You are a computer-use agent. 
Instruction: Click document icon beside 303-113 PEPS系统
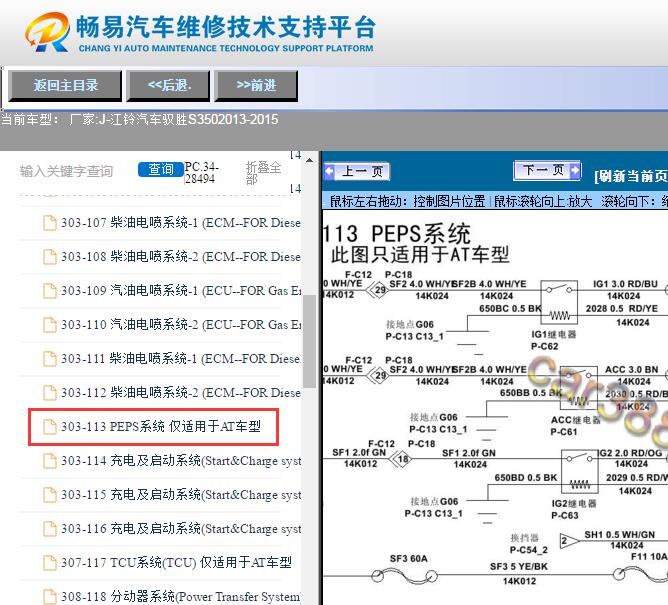(x=50, y=426)
